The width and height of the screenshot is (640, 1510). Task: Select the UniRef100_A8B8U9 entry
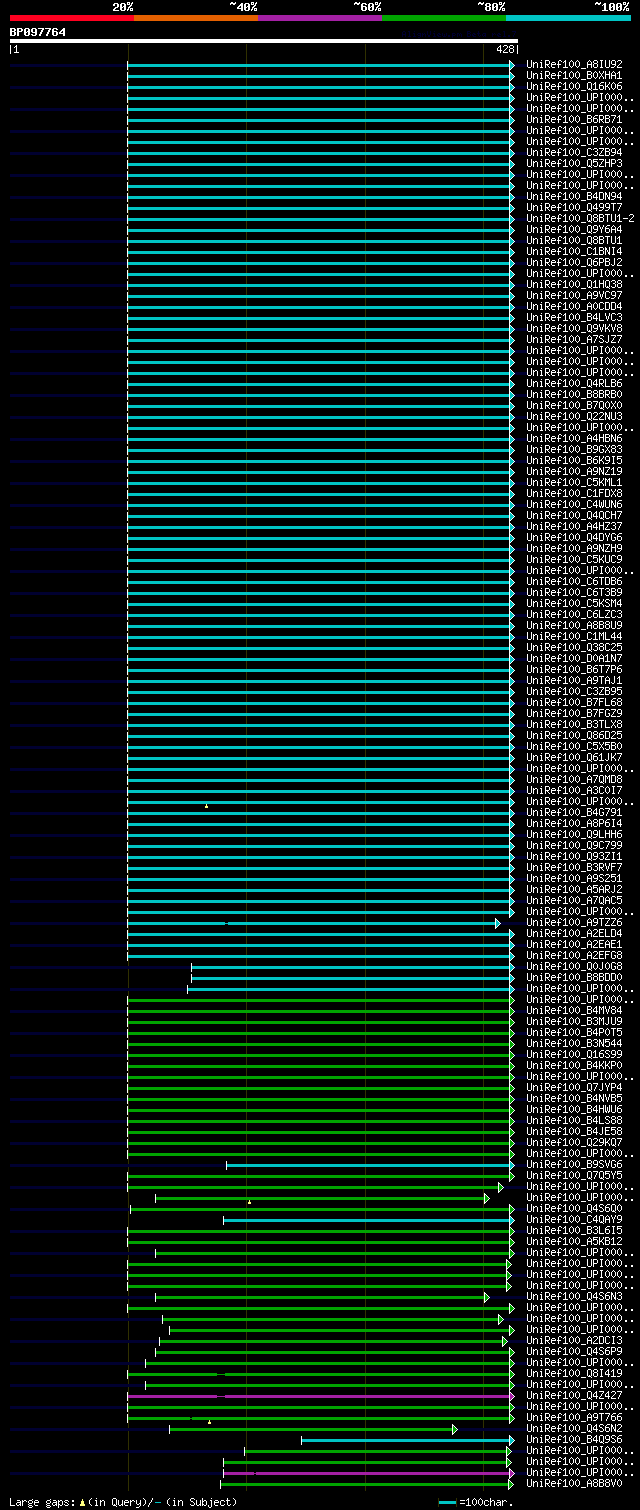click(x=574, y=626)
